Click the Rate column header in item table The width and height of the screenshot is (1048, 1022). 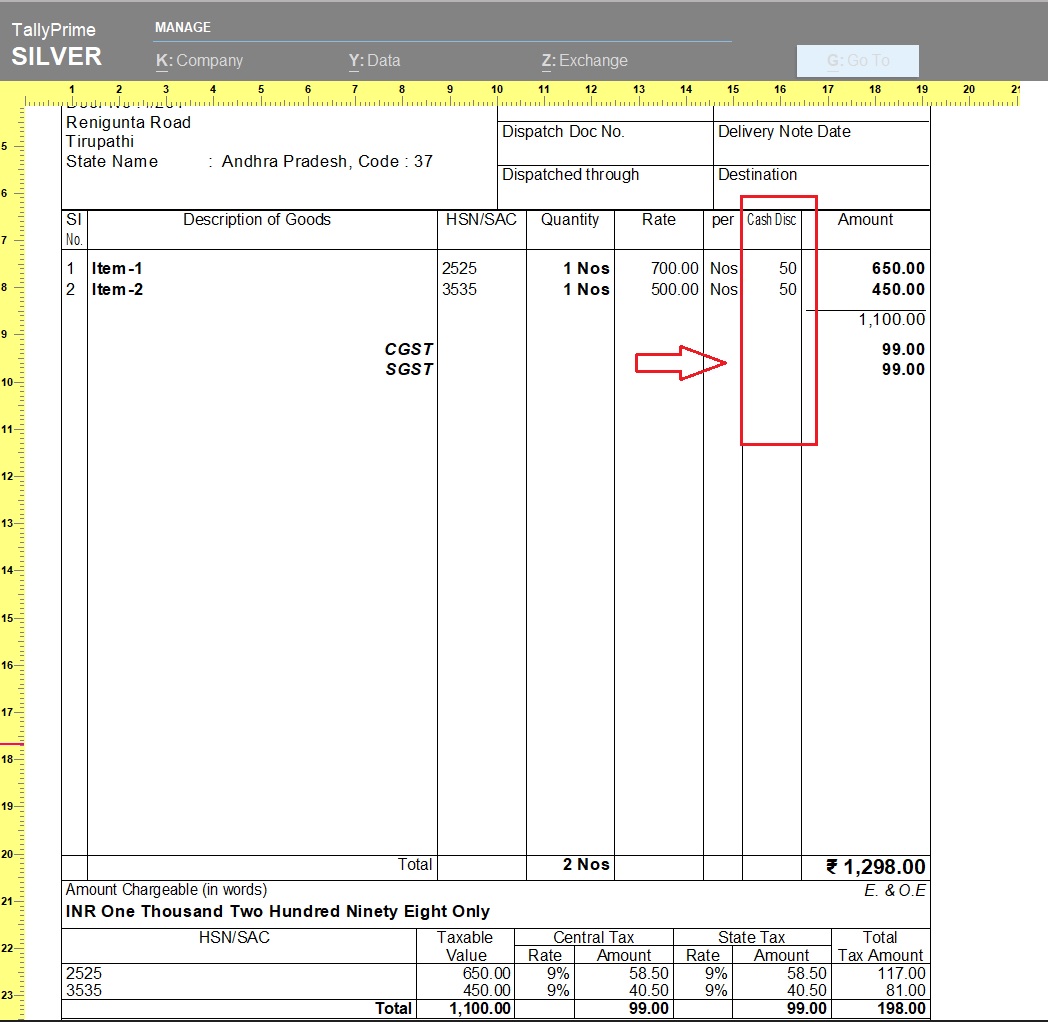click(658, 220)
